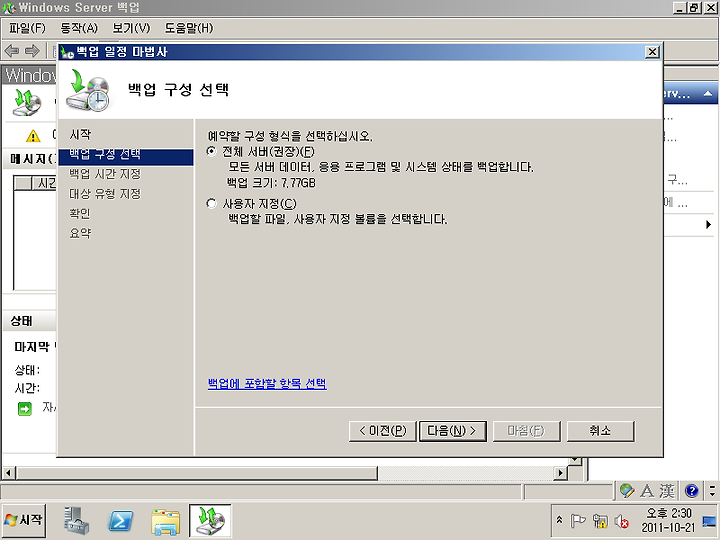
Task: Click the wizard backup clock header icon
Action: point(88,90)
